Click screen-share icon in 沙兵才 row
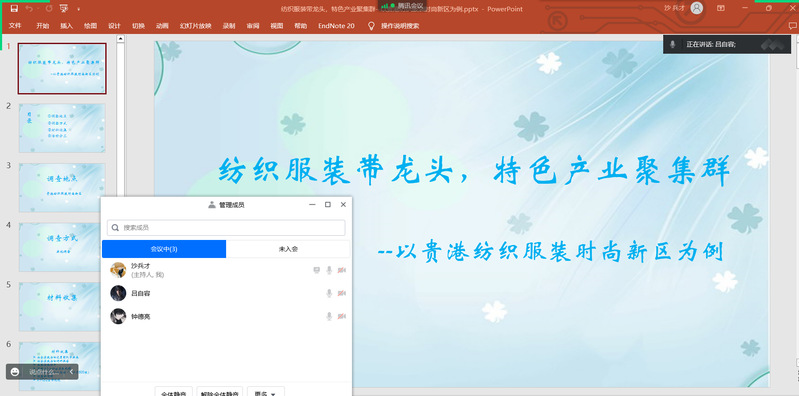Viewport: 799px width, 396px height. click(316, 270)
